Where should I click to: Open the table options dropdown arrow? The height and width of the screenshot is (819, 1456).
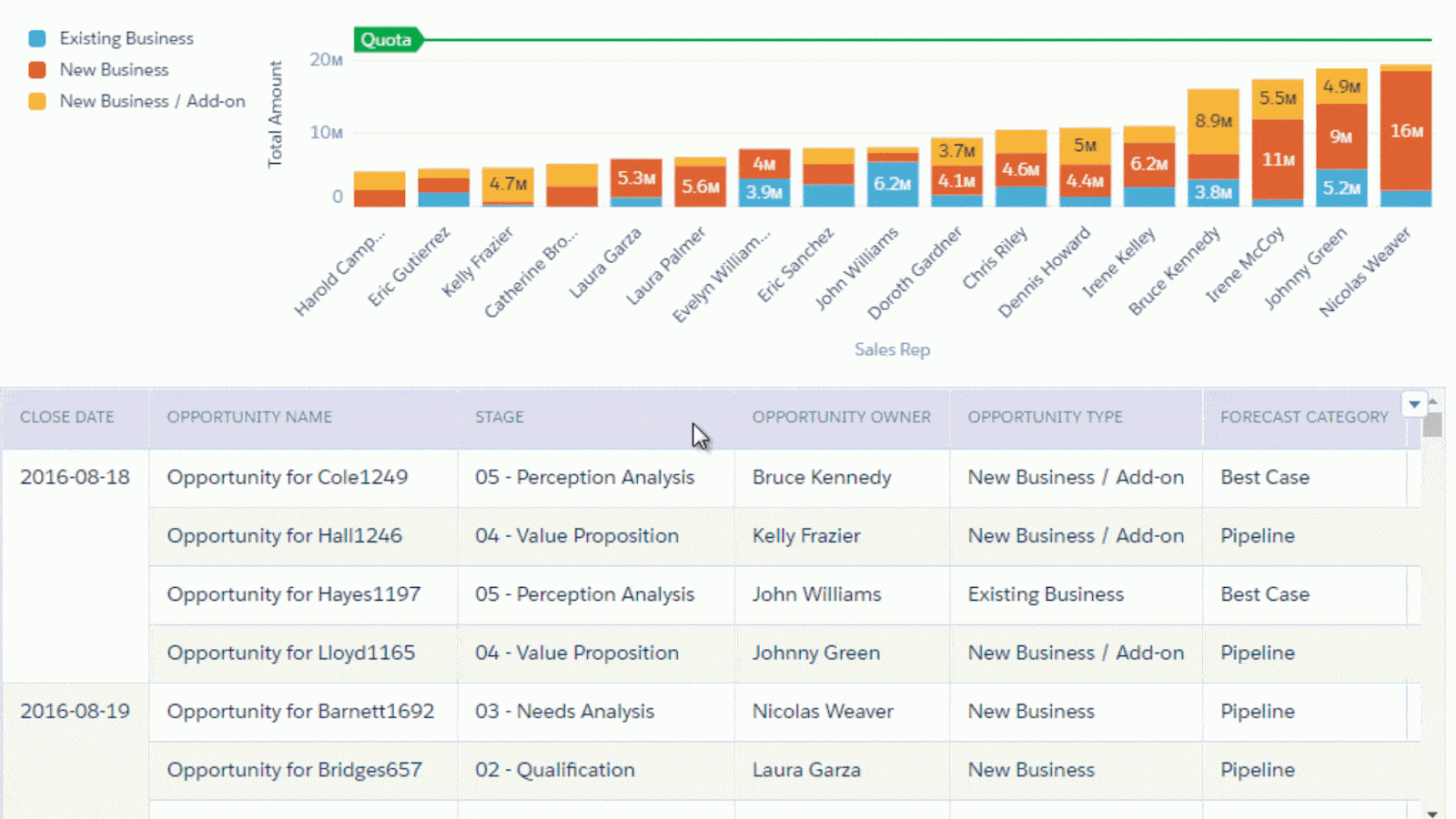tap(1413, 403)
